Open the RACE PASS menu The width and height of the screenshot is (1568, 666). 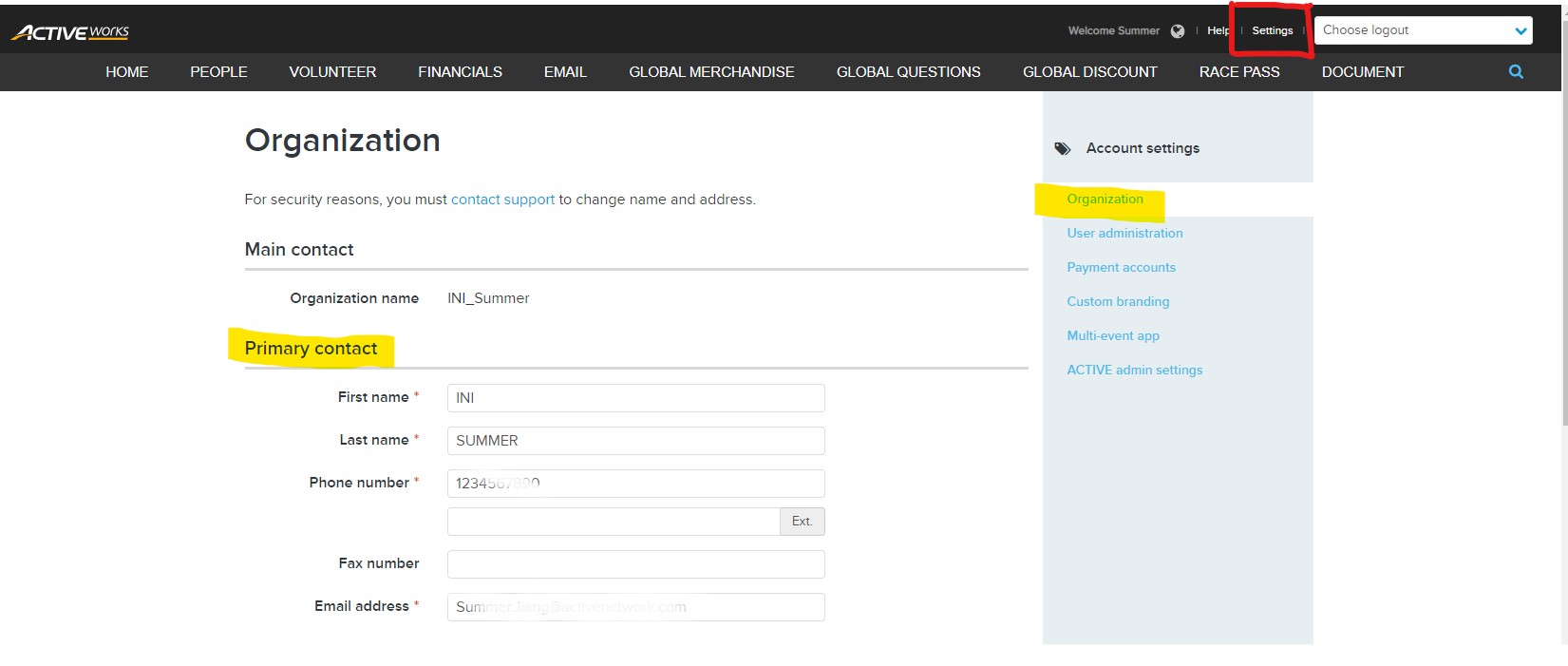pyautogui.click(x=1239, y=72)
